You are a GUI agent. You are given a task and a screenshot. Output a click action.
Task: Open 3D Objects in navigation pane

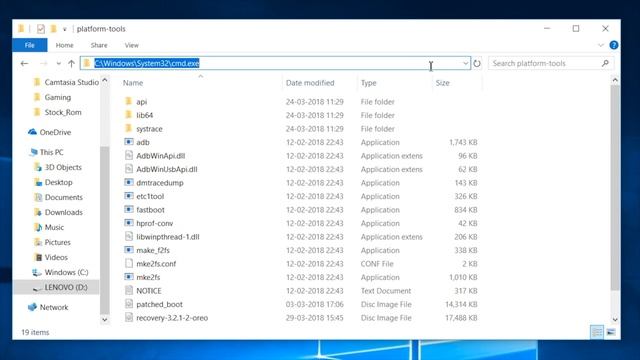(63, 167)
